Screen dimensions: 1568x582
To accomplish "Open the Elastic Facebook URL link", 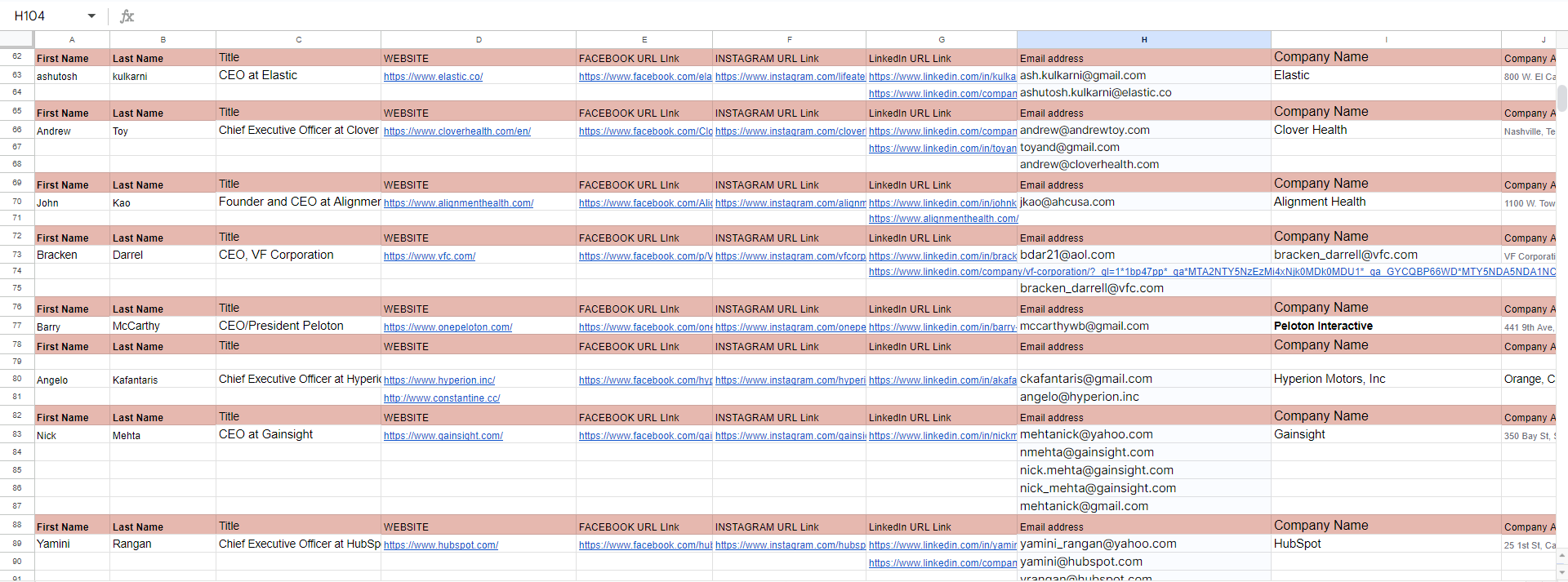I will pos(645,77).
